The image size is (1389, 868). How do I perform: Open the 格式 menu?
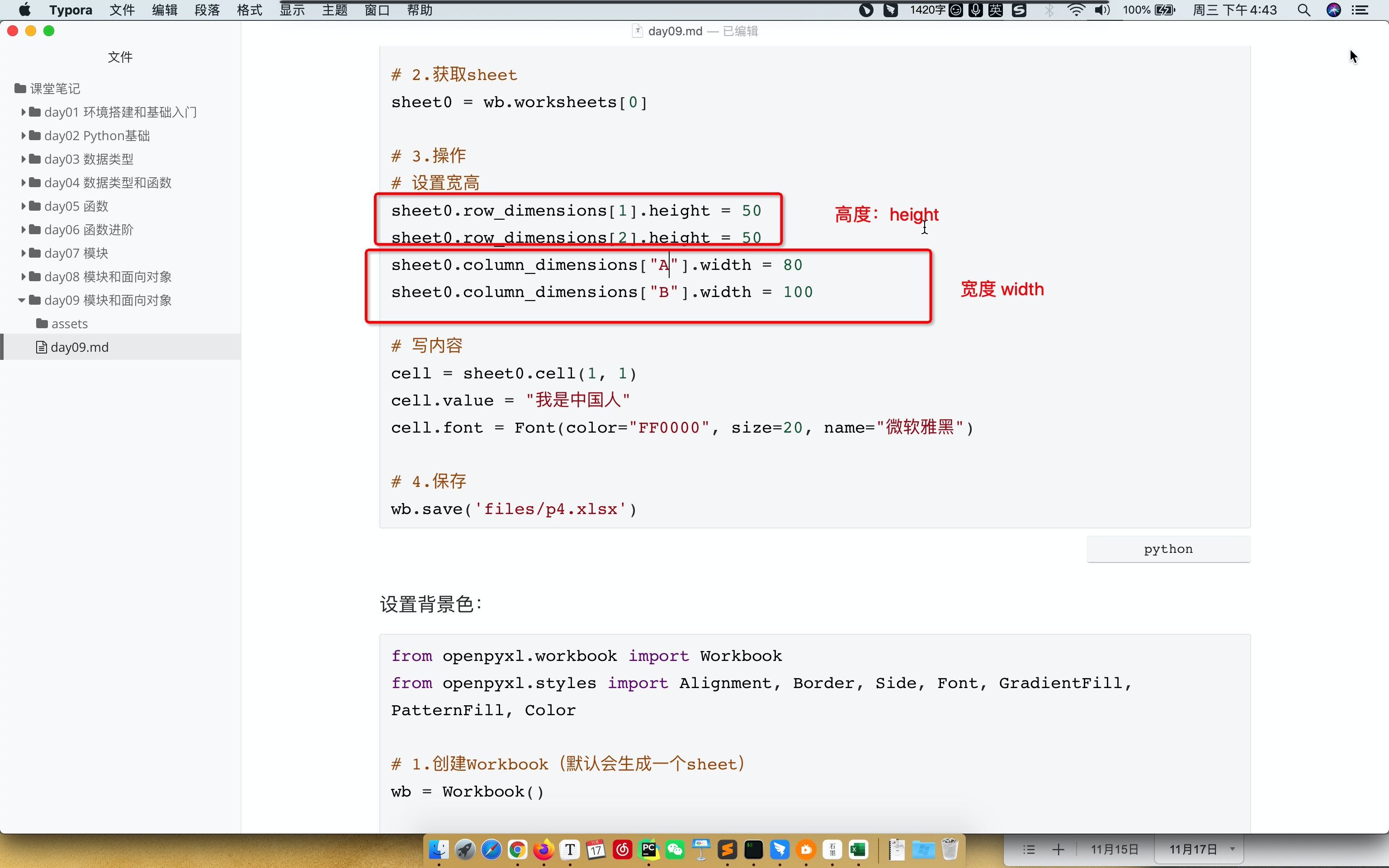pyautogui.click(x=249, y=10)
